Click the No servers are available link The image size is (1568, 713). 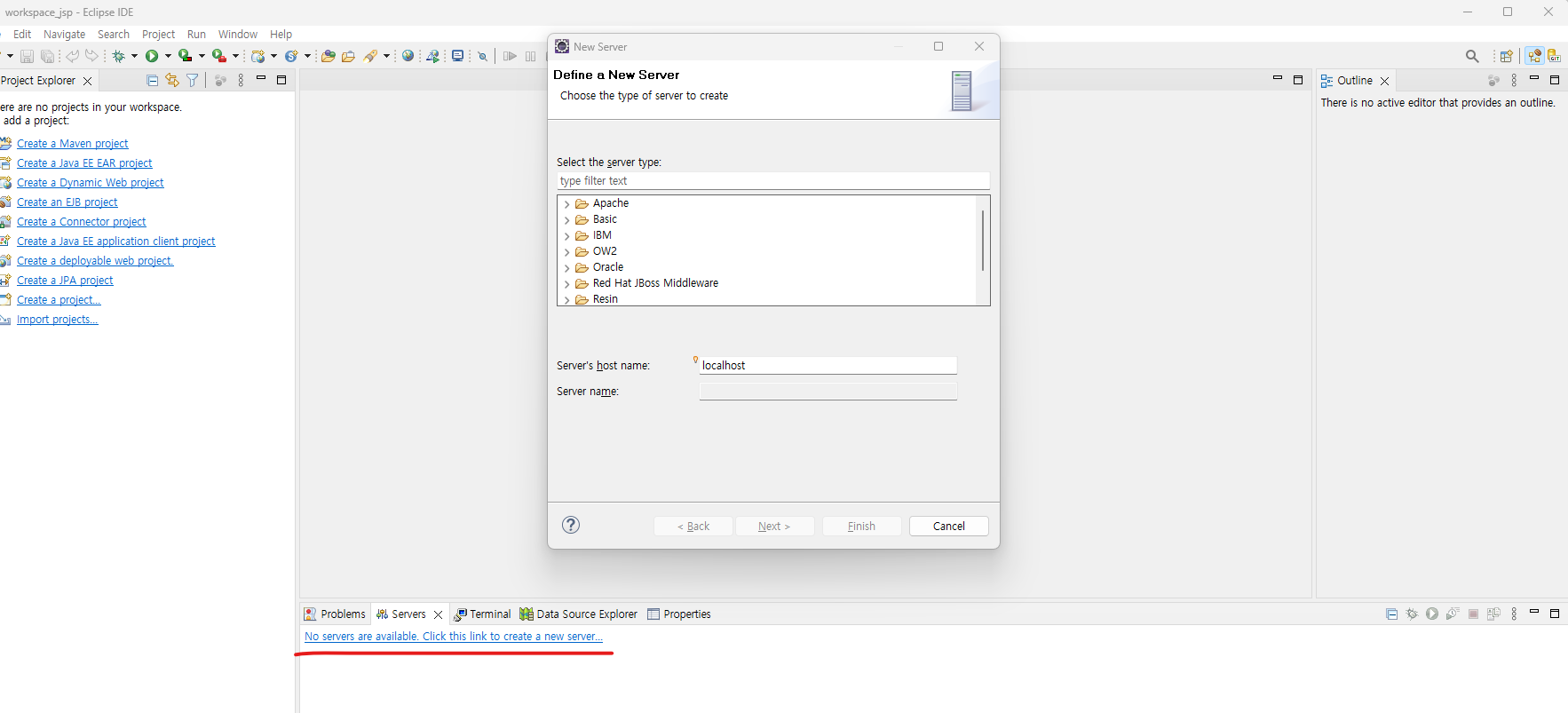(x=454, y=637)
